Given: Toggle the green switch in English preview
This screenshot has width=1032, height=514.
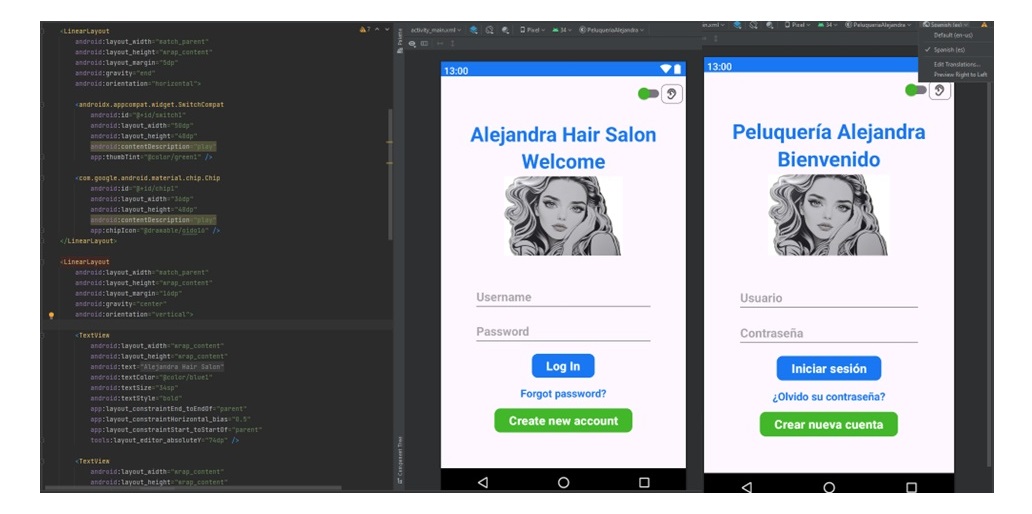Looking at the screenshot, I should (x=649, y=94).
